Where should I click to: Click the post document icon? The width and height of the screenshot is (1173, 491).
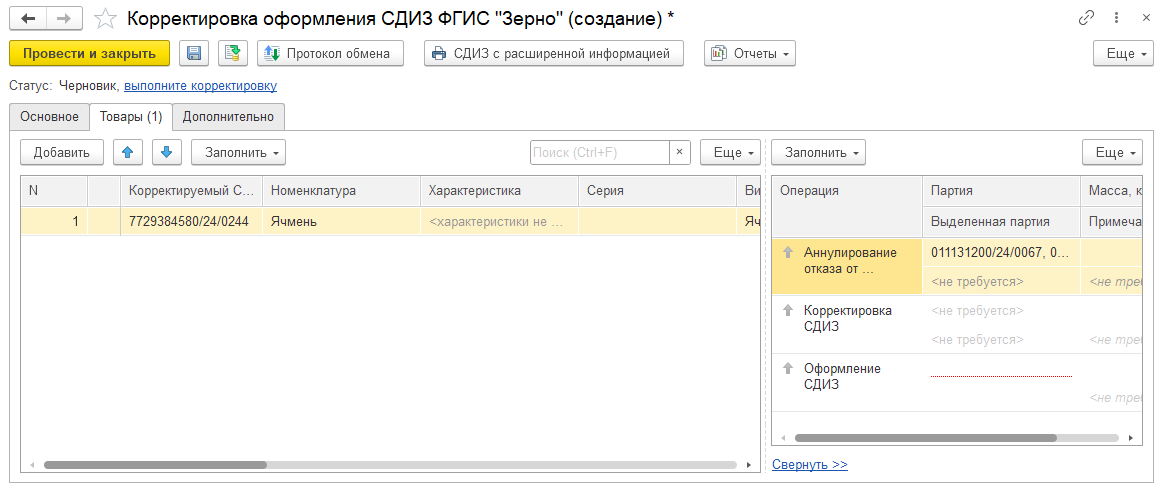click(x=232, y=54)
